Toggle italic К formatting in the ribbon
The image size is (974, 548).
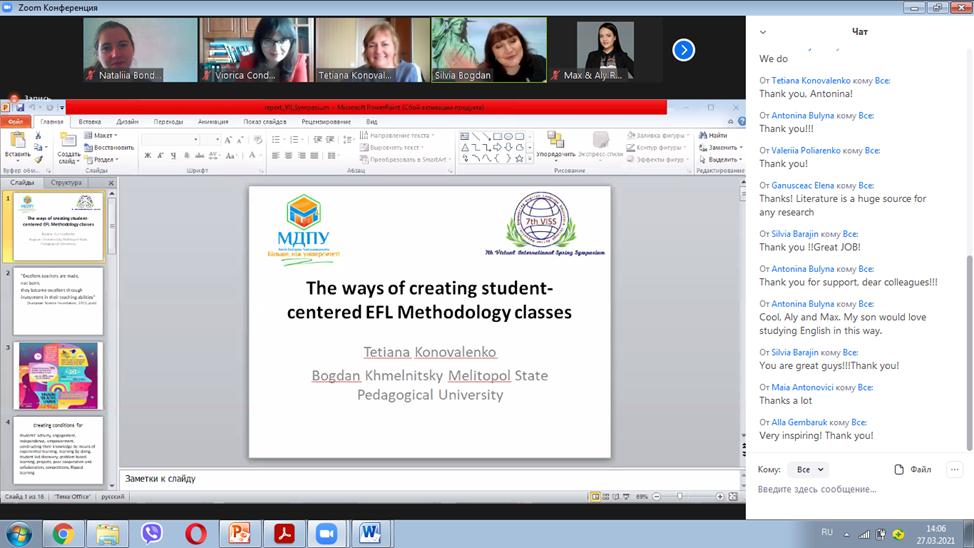point(160,156)
